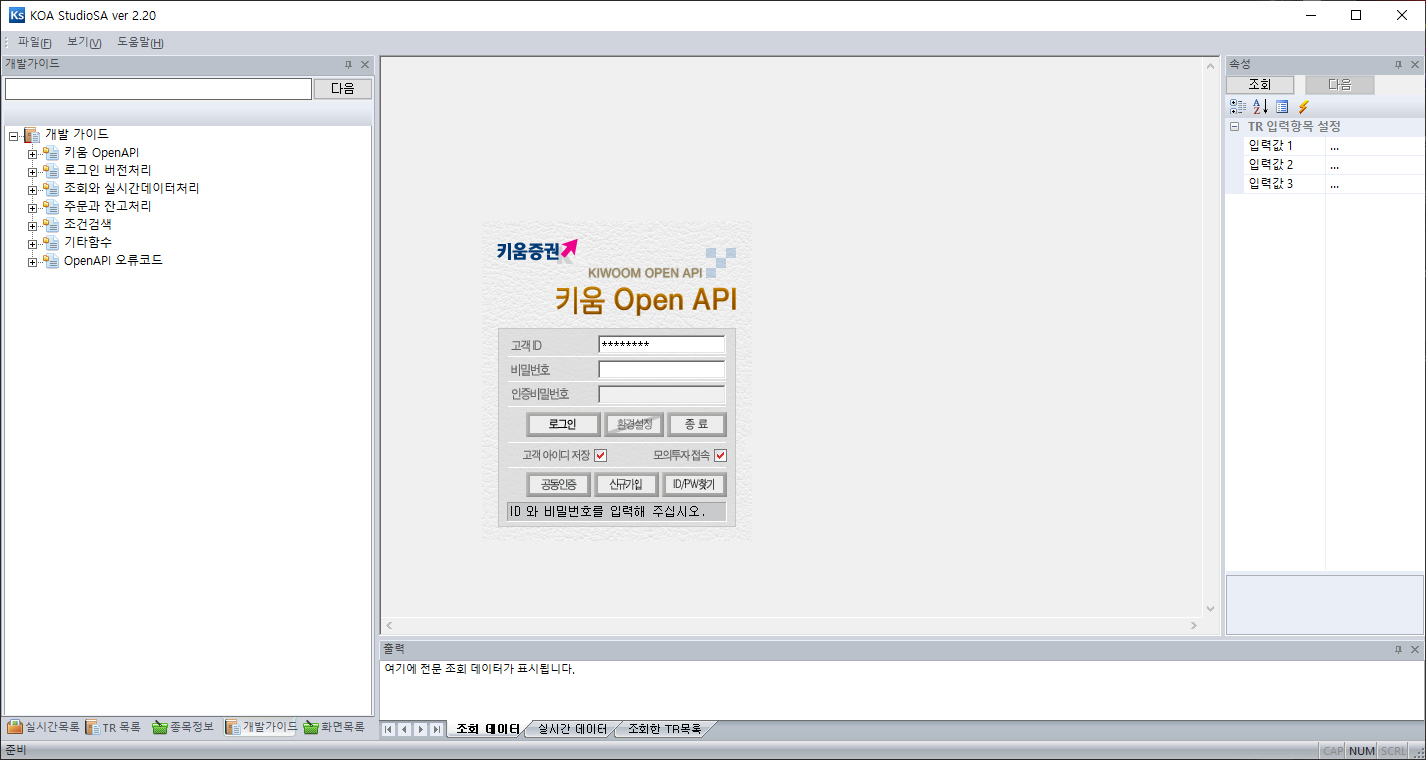Switch to 실시간 데이터 tab
Viewport: 1426px width, 760px height.
pos(572,729)
